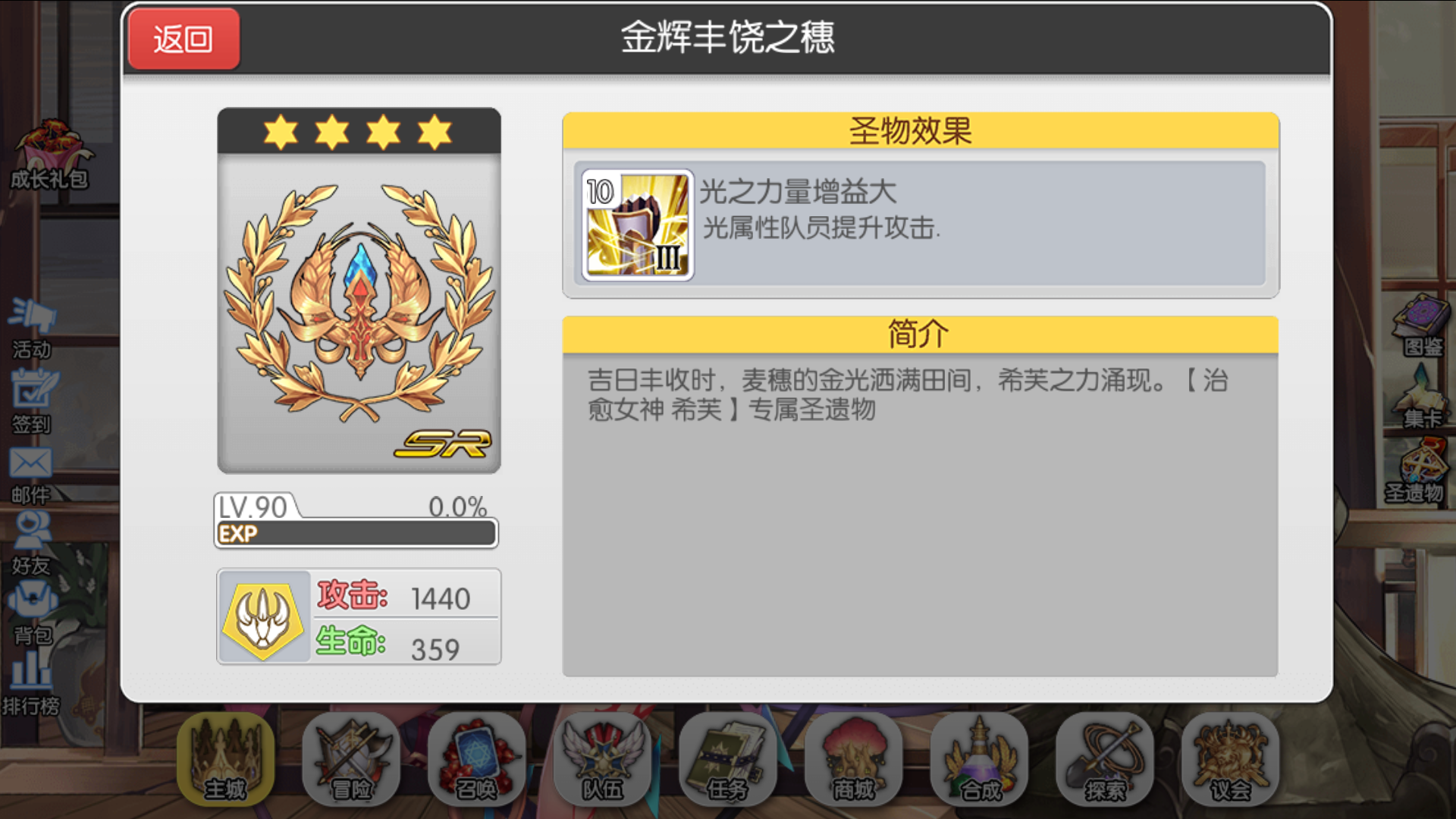The image size is (1456, 819).
Task: Open the 好友 friends icon
Action: (x=31, y=544)
